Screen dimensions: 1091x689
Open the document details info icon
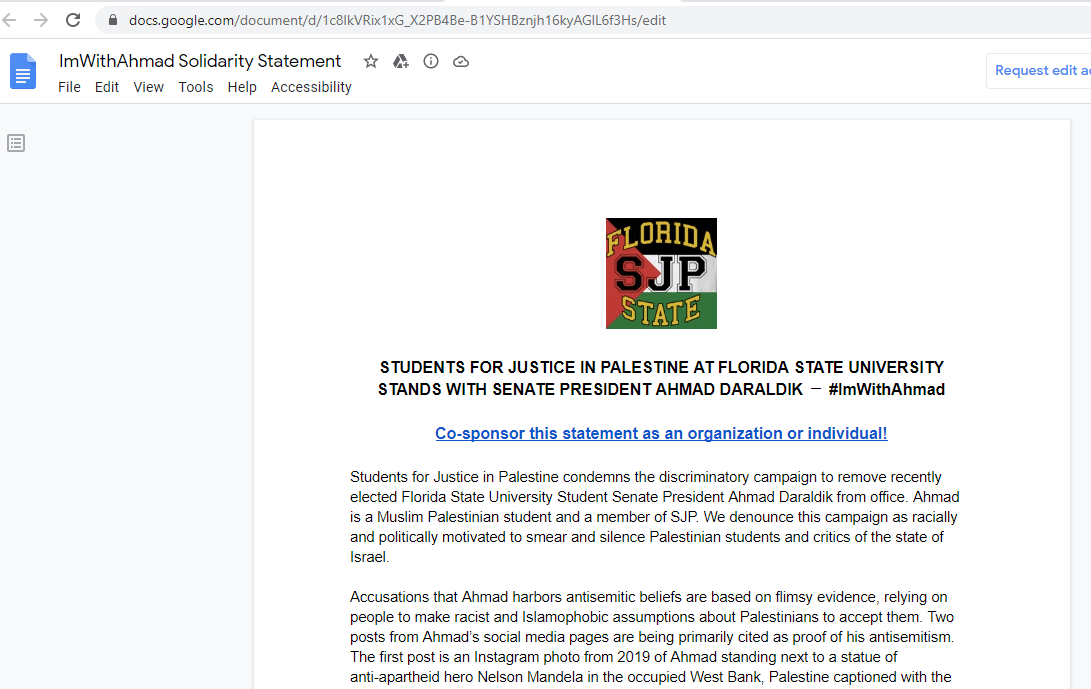point(431,61)
